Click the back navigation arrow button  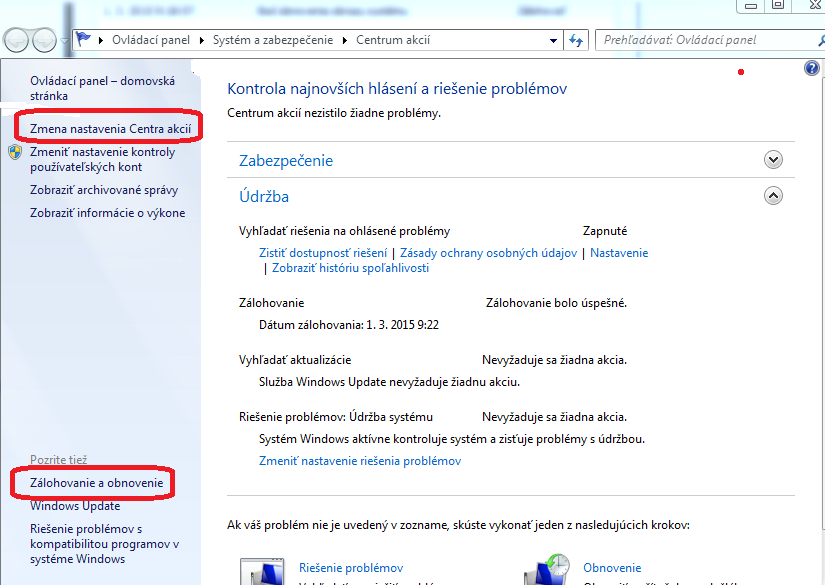[x=16, y=41]
